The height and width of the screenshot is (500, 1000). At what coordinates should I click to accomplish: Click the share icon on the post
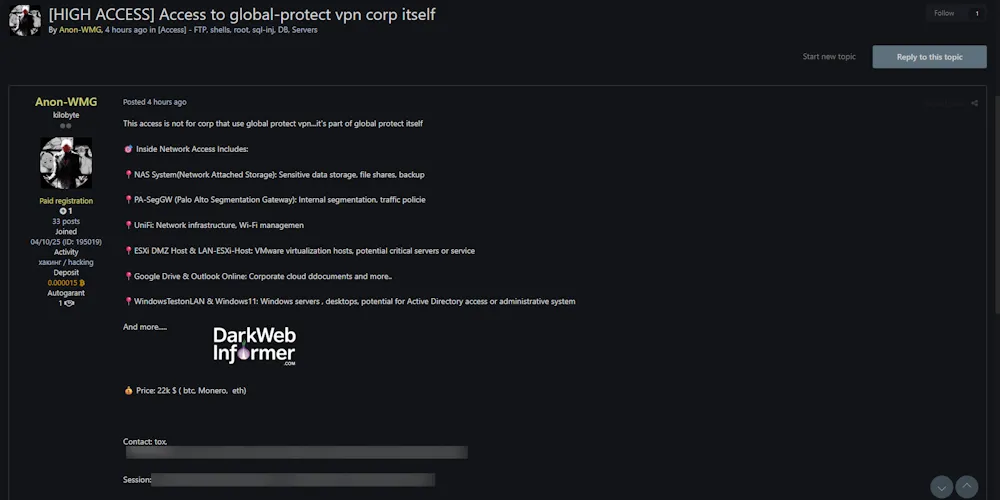click(975, 103)
